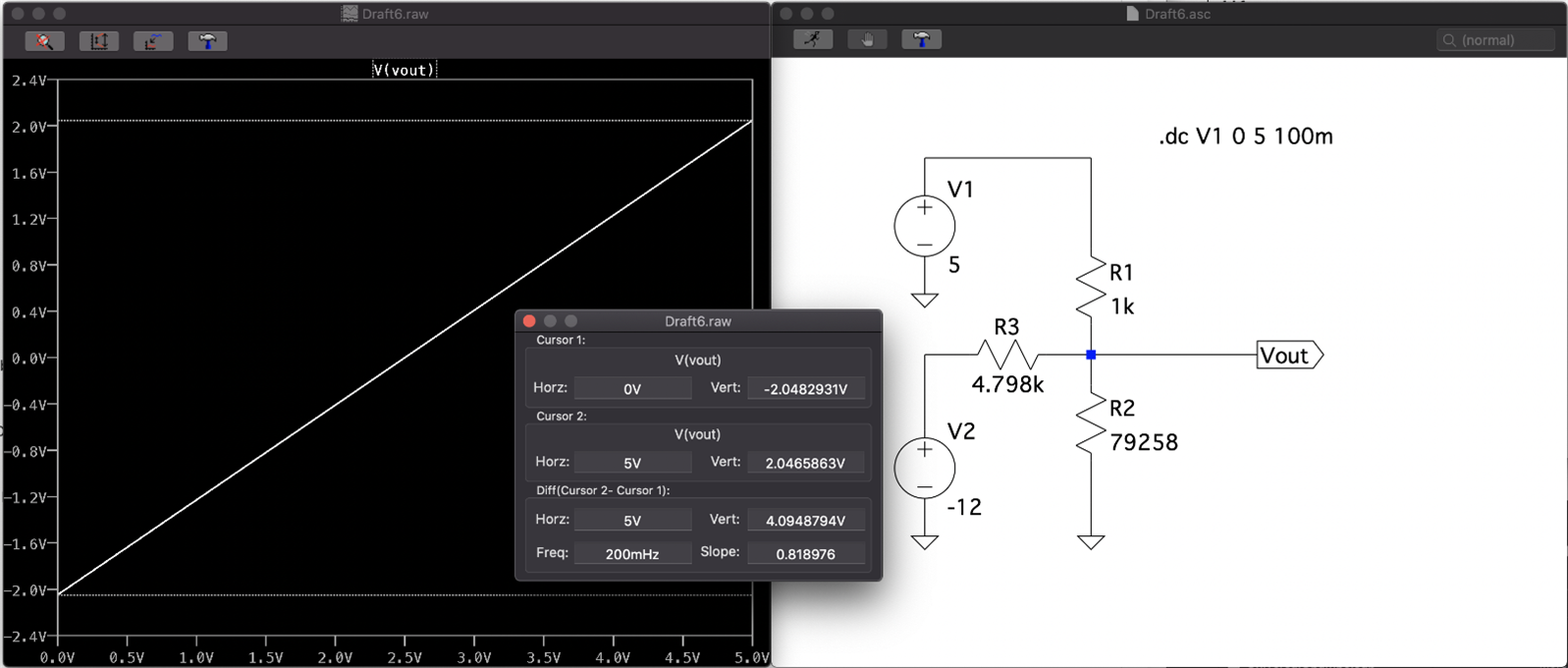Open schematic window control panel hammer icon
1568x668 pixels.
pos(921,39)
